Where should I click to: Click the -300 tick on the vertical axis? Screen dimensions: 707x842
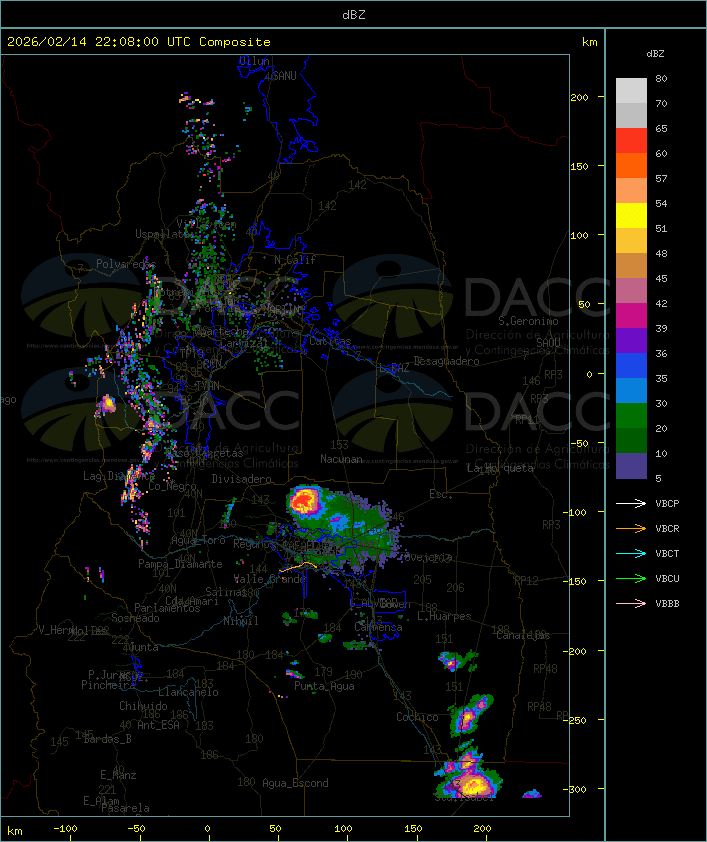point(574,789)
